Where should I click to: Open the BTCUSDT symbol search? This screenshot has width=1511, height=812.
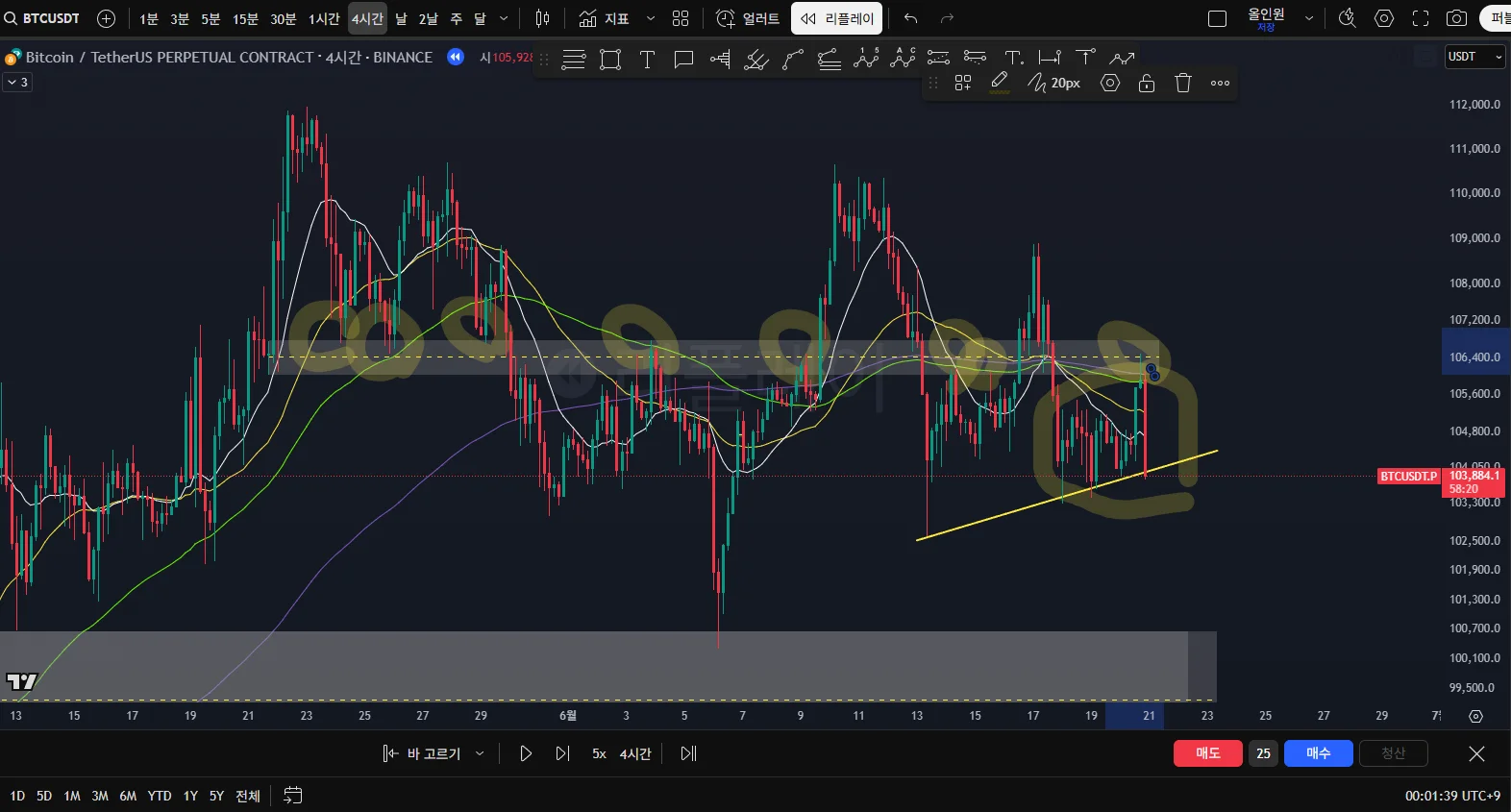(43, 18)
